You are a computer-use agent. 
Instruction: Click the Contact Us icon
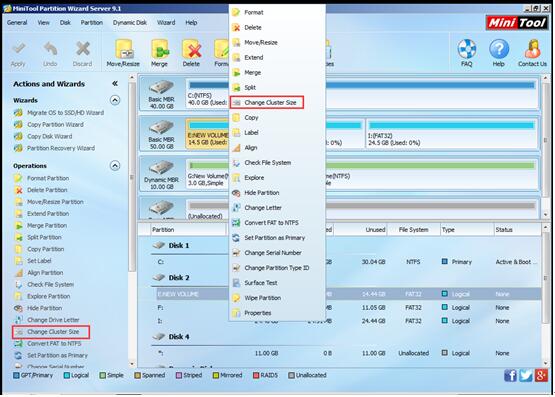click(532, 53)
